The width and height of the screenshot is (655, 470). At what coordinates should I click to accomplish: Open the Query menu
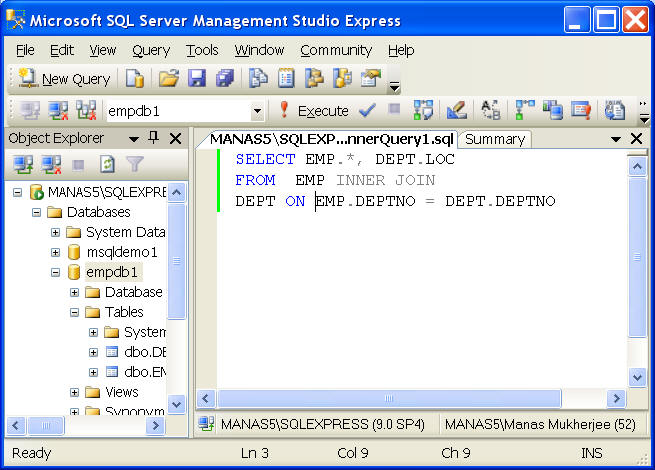(x=151, y=51)
